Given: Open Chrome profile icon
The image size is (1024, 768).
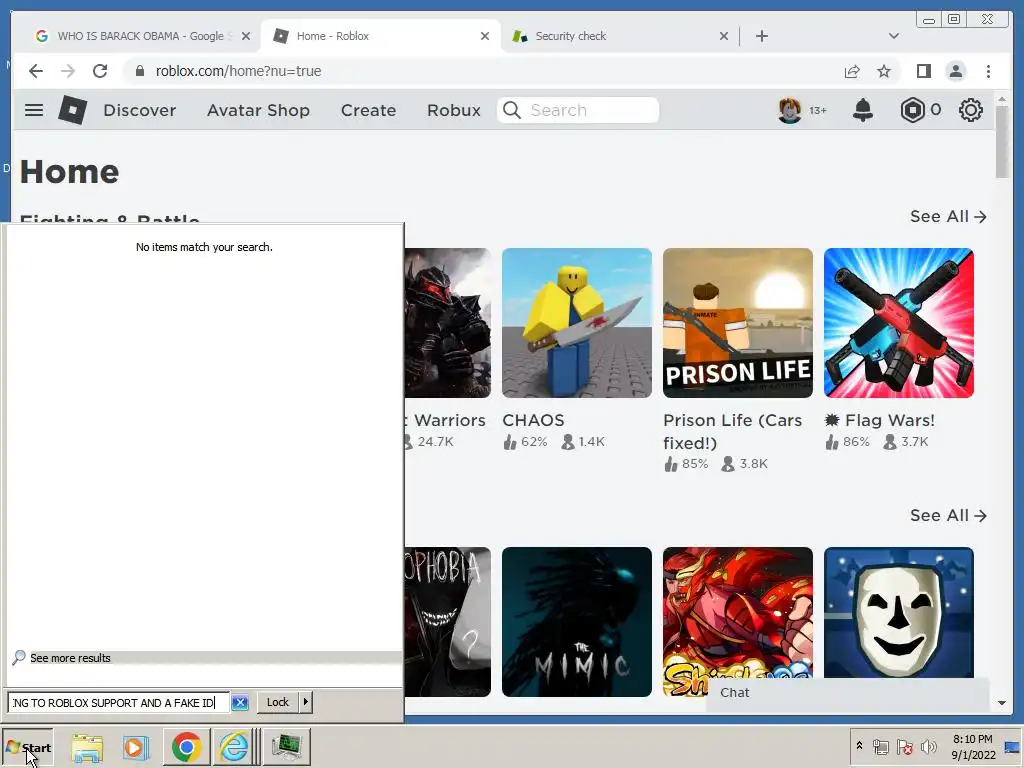Looking at the screenshot, I should pyautogui.click(x=955, y=71).
